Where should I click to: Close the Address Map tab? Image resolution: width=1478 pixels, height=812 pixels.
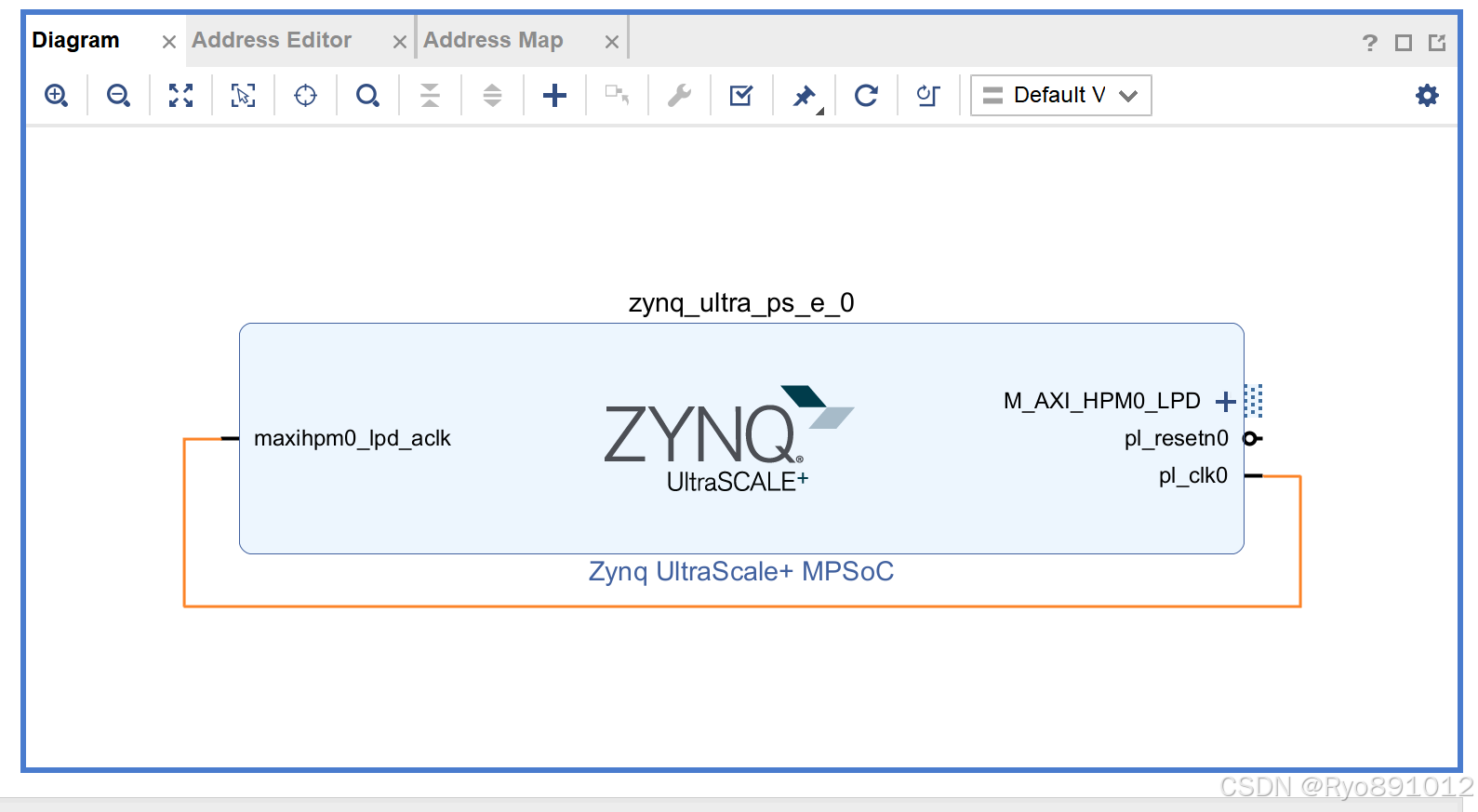coord(612,42)
